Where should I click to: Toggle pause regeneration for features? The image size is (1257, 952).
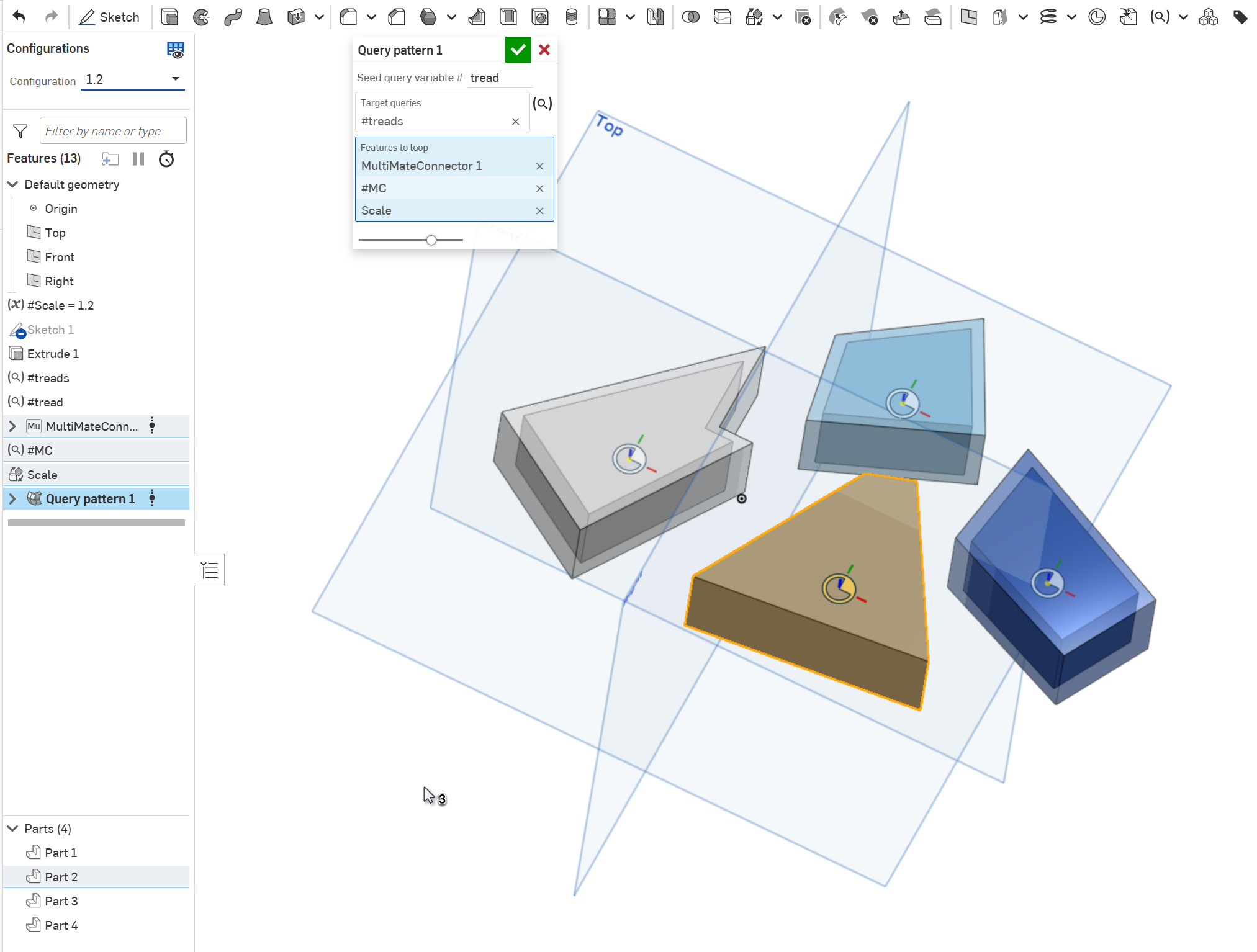[138, 159]
